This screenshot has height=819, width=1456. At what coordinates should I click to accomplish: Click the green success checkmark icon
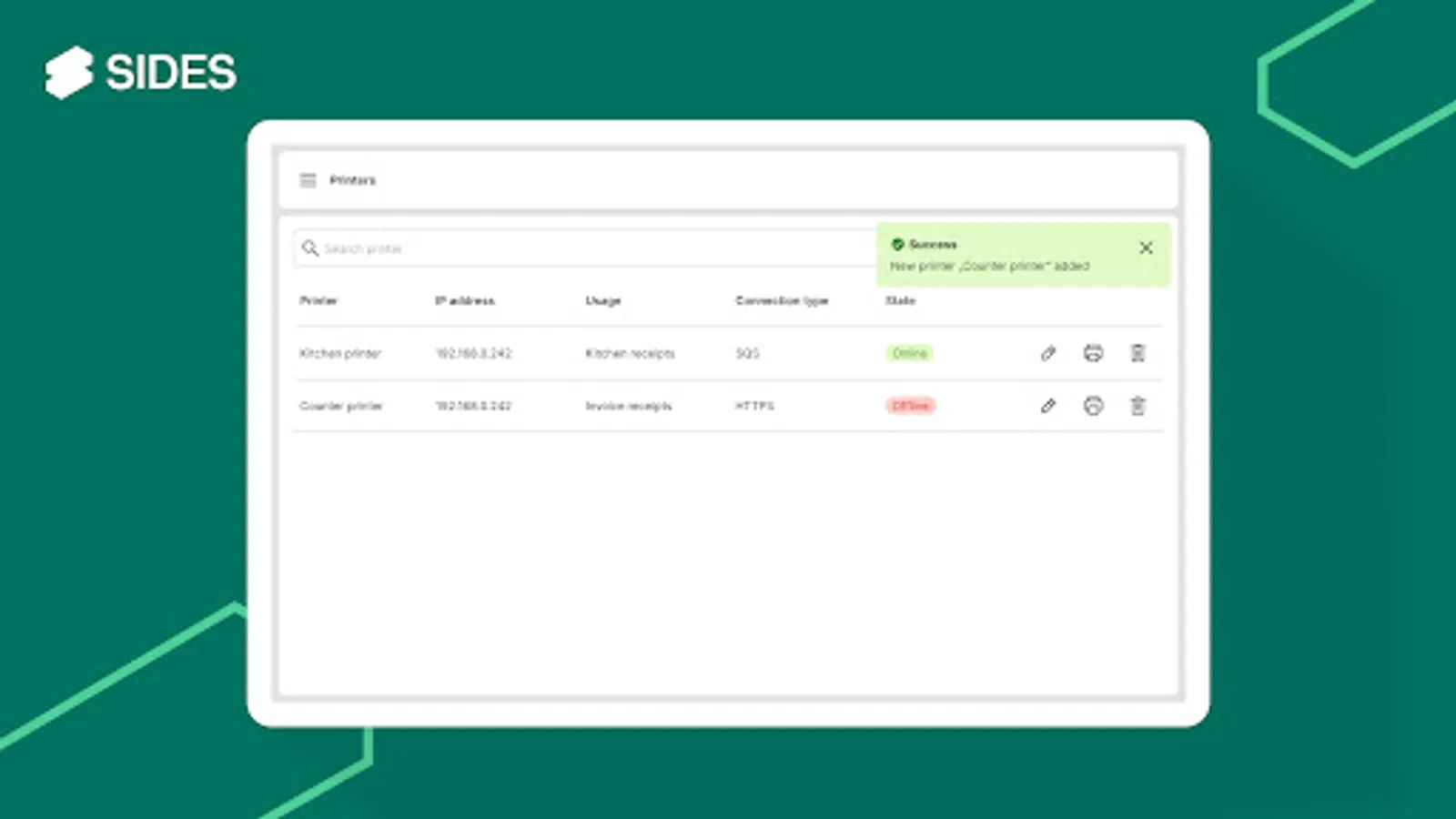tap(899, 244)
